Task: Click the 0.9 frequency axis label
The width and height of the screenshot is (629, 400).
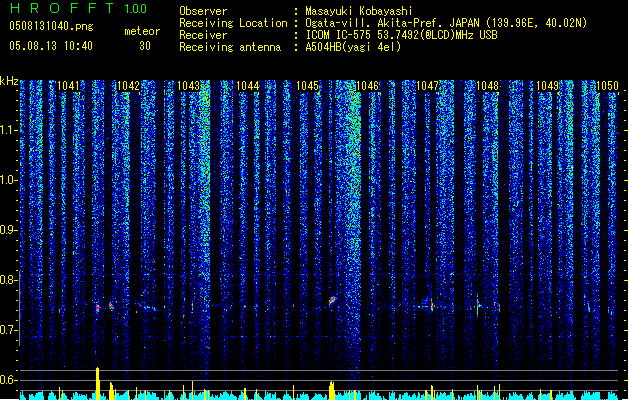Action: (8, 230)
